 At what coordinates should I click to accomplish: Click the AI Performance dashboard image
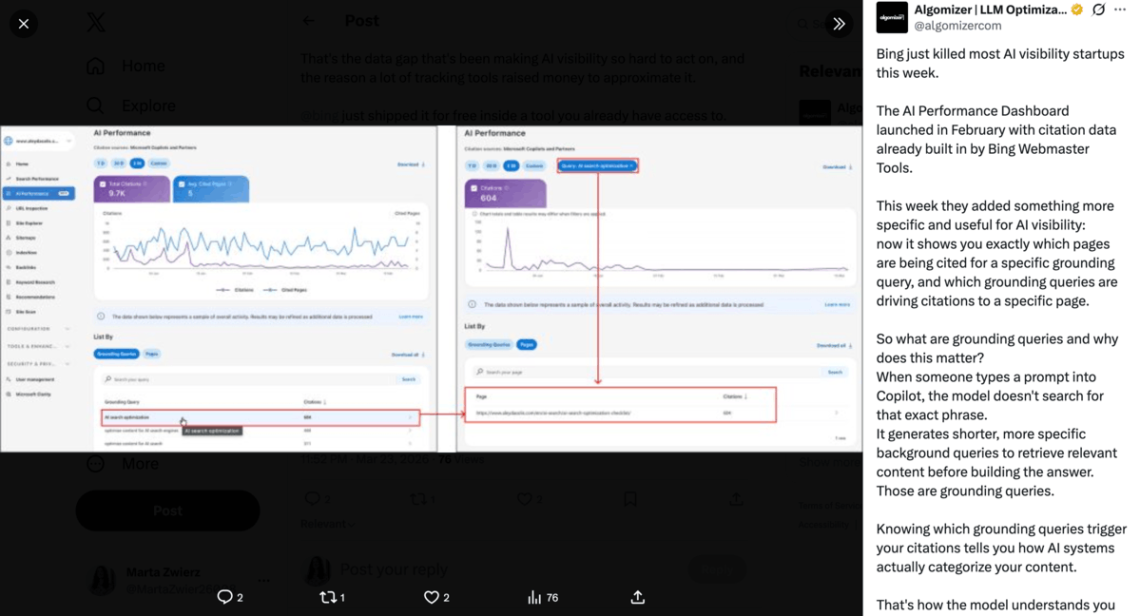431,289
